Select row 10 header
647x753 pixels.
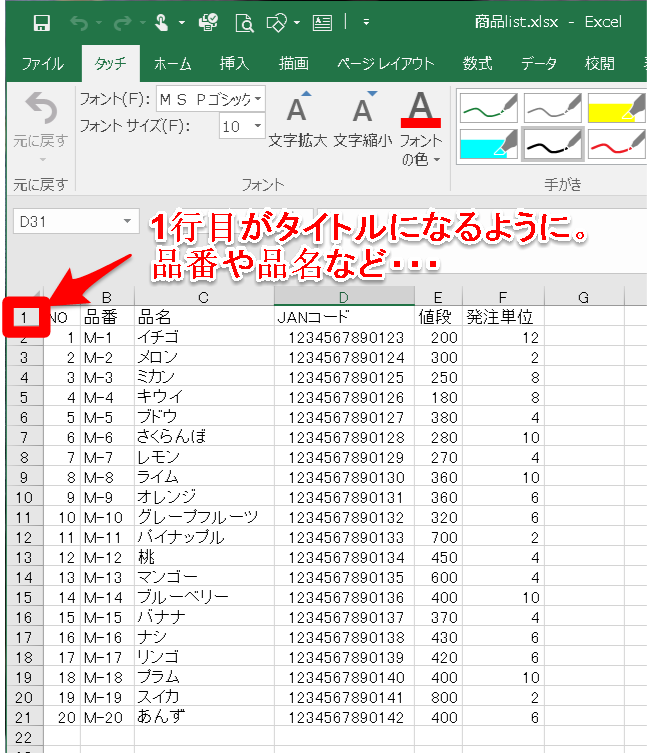(24, 498)
